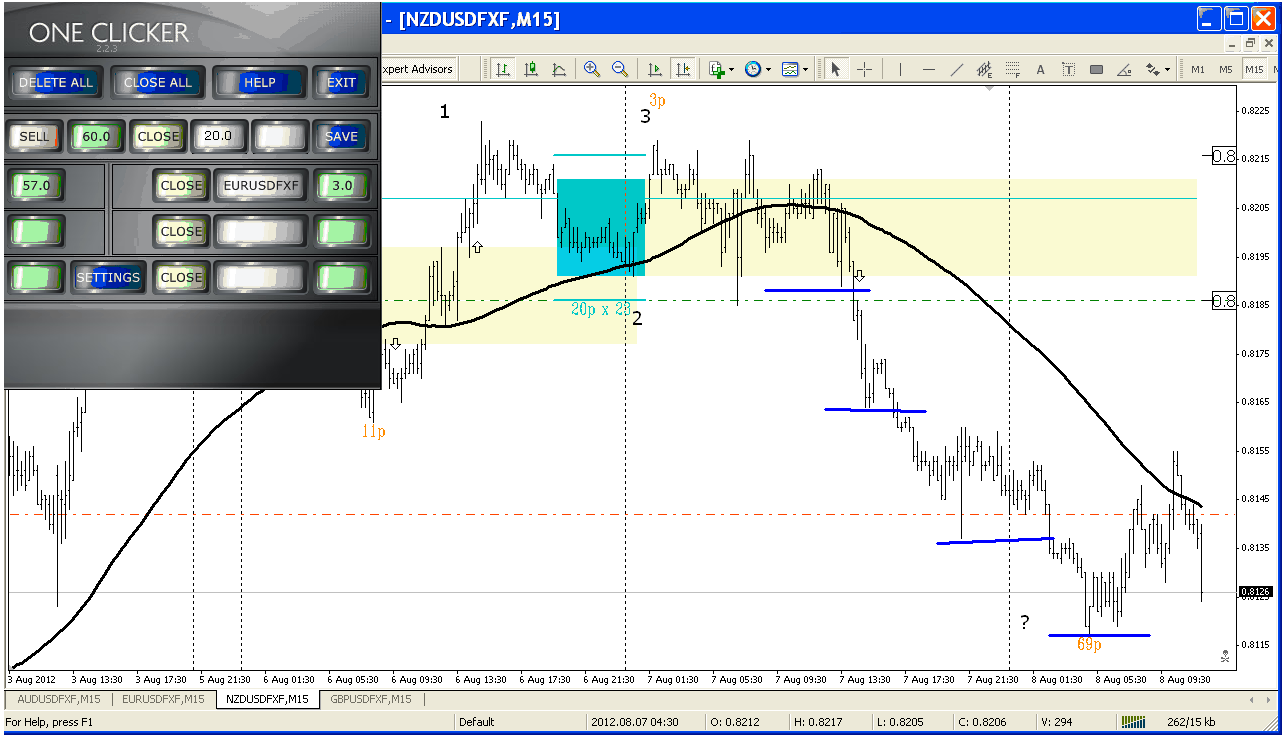Expand the arrows dropdown arrow
This screenshot has height=735, width=1282.
[1167, 69]
